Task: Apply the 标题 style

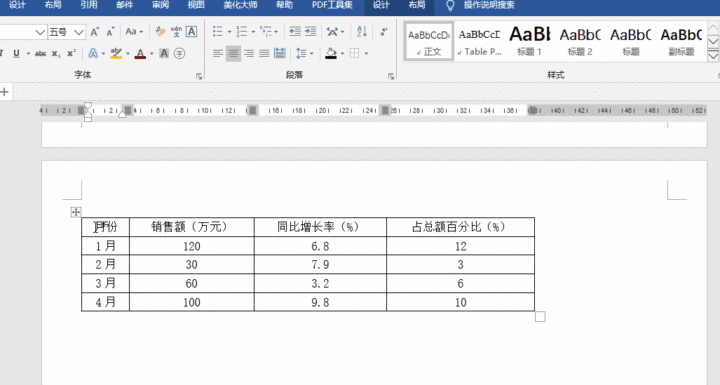Action: point(631,41)
